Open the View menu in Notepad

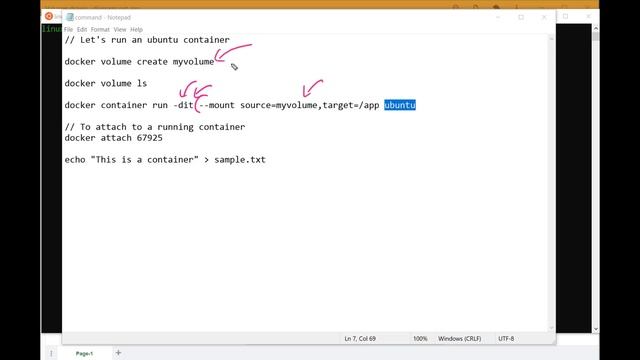[120, 29]
